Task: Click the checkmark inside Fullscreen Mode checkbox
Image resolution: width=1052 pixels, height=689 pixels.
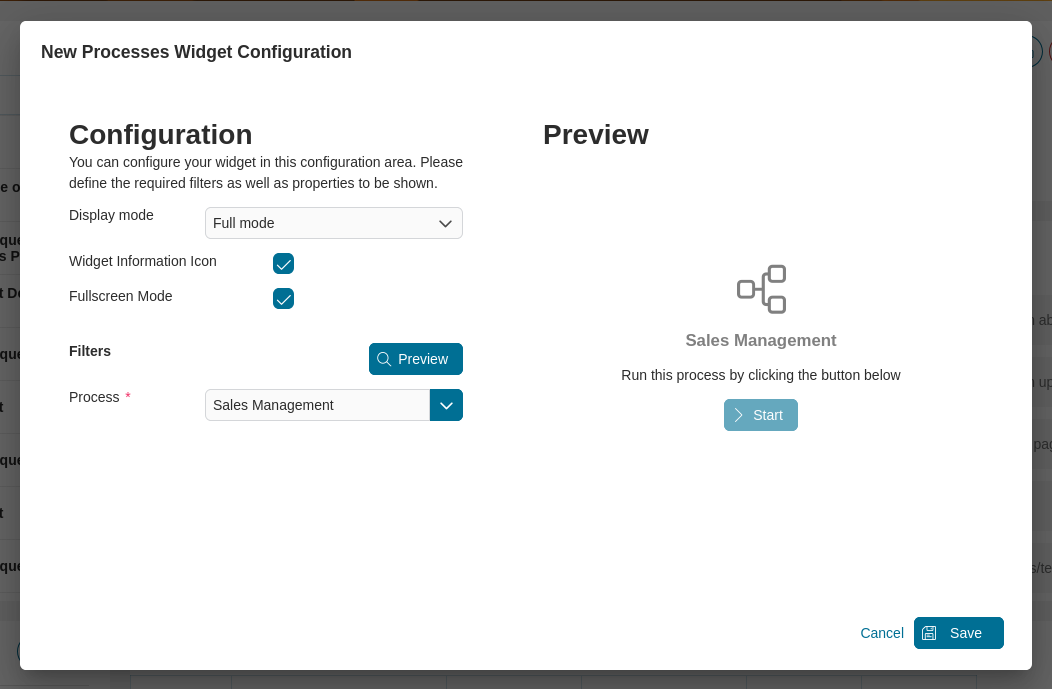Action: point(283,298)
